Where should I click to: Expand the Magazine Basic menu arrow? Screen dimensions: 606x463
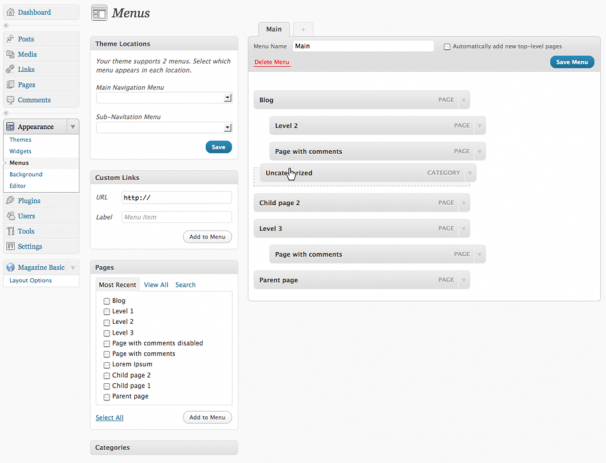73,267
